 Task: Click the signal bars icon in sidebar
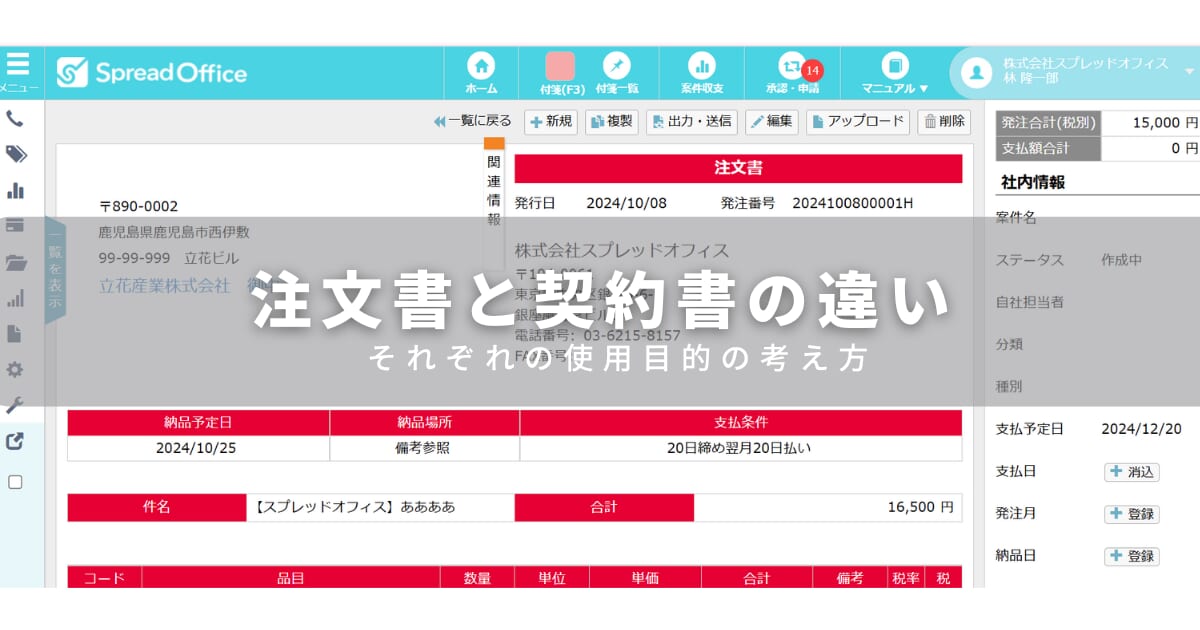[15, 298]
